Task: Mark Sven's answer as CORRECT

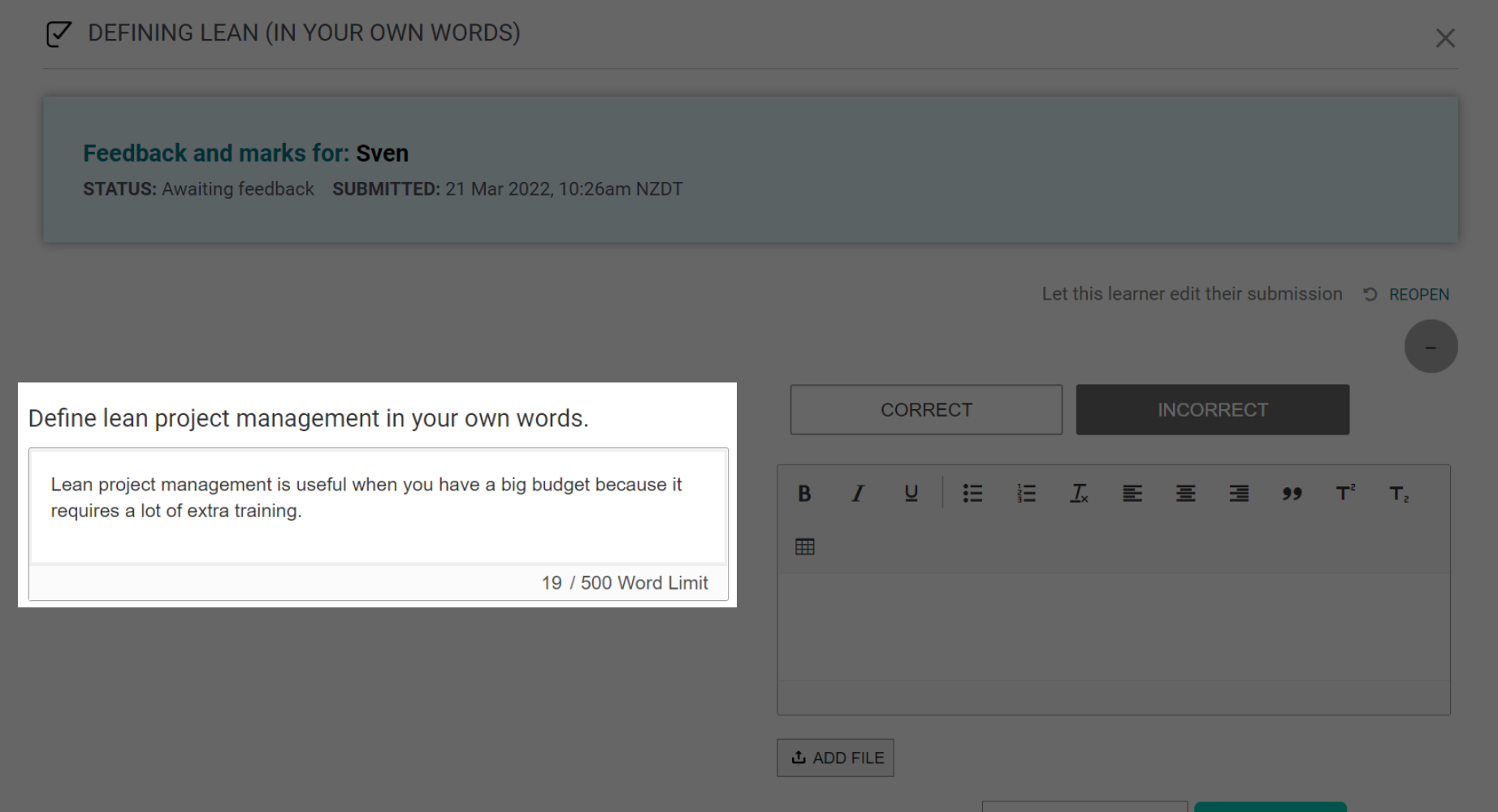Action: pyautogui.click(x=926, y=410)
